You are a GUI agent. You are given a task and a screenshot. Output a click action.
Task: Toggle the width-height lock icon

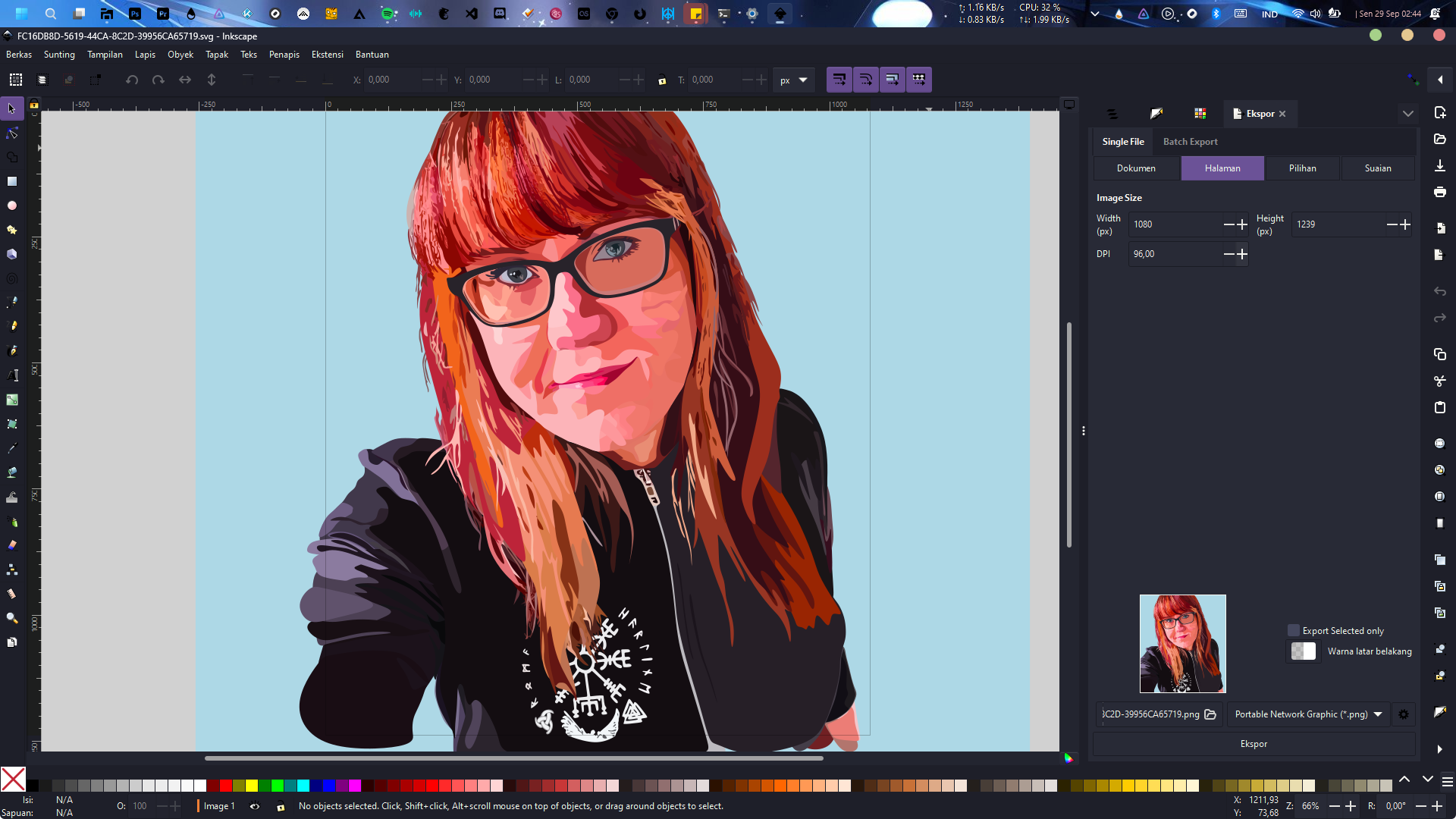[x=662, y=80]
